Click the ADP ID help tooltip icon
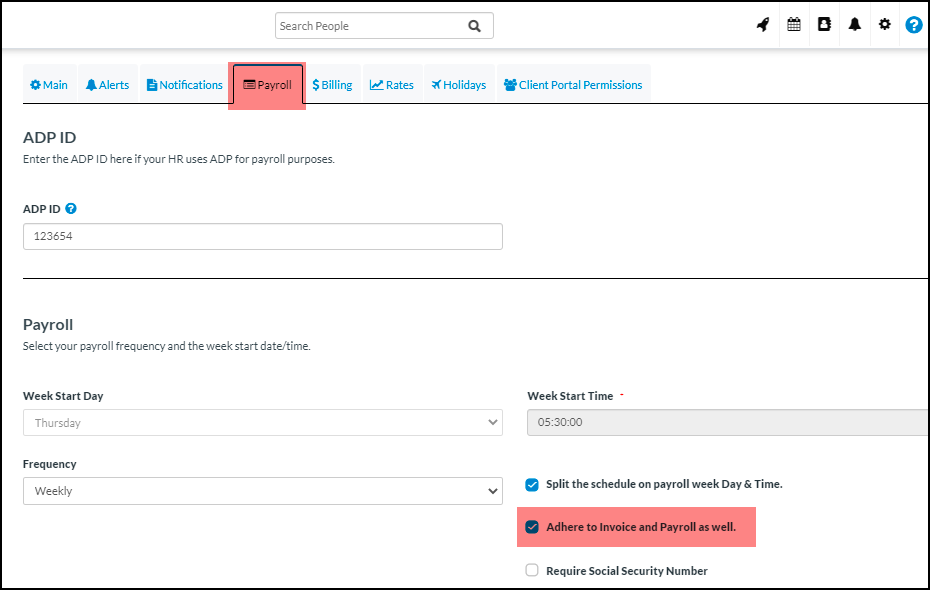Viewport: 930px width, 590px height. [x=71, y=209]
